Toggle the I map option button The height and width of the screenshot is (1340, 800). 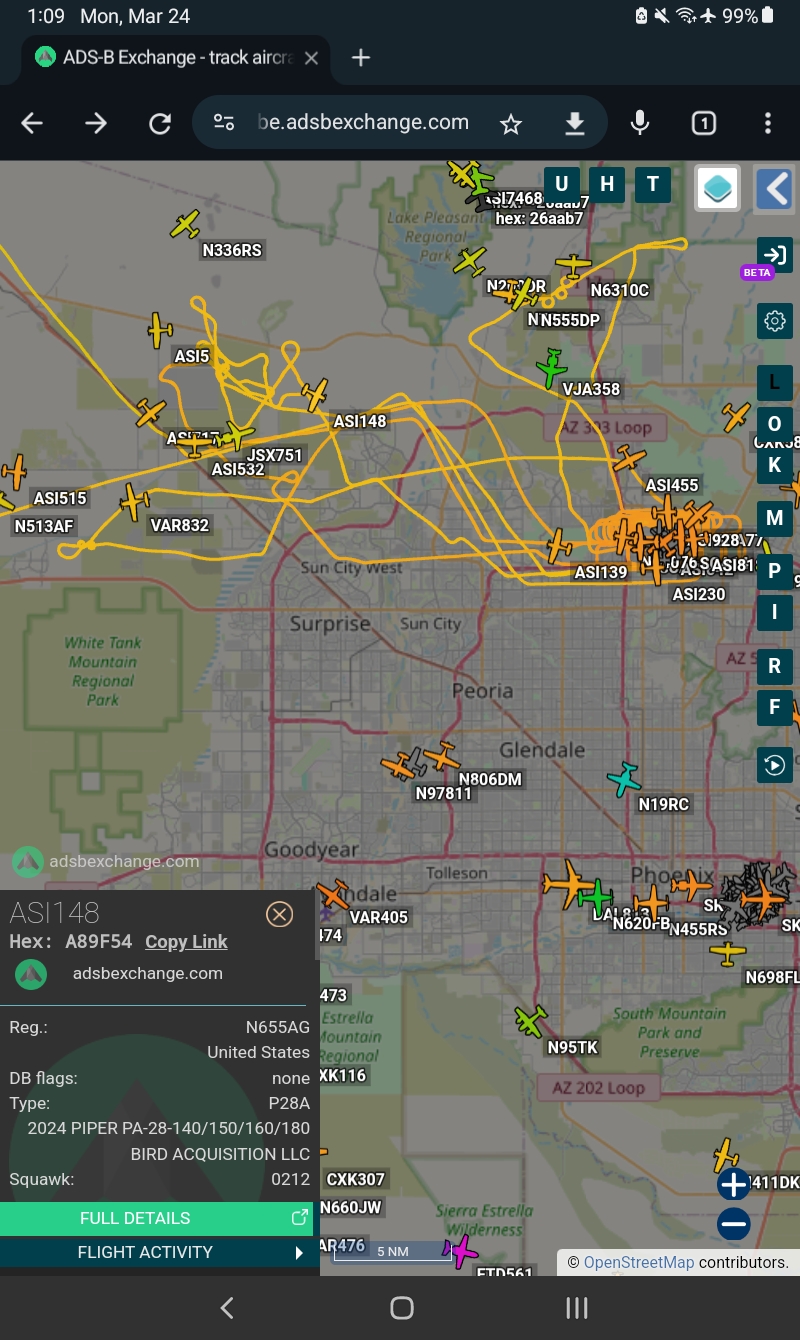pyautogui.click(x=774, y=613)
